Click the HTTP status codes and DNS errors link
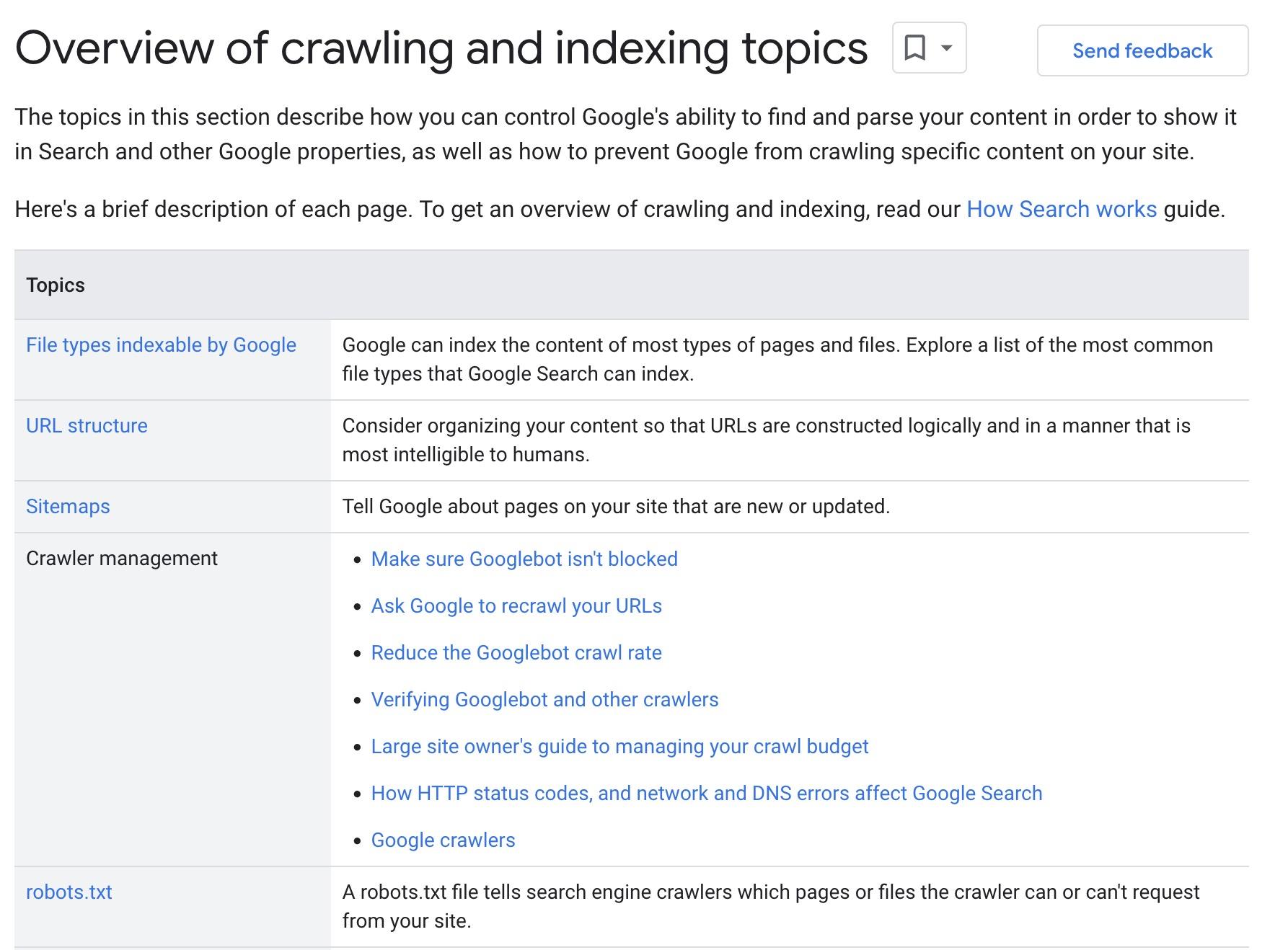 tap(706, 793)
